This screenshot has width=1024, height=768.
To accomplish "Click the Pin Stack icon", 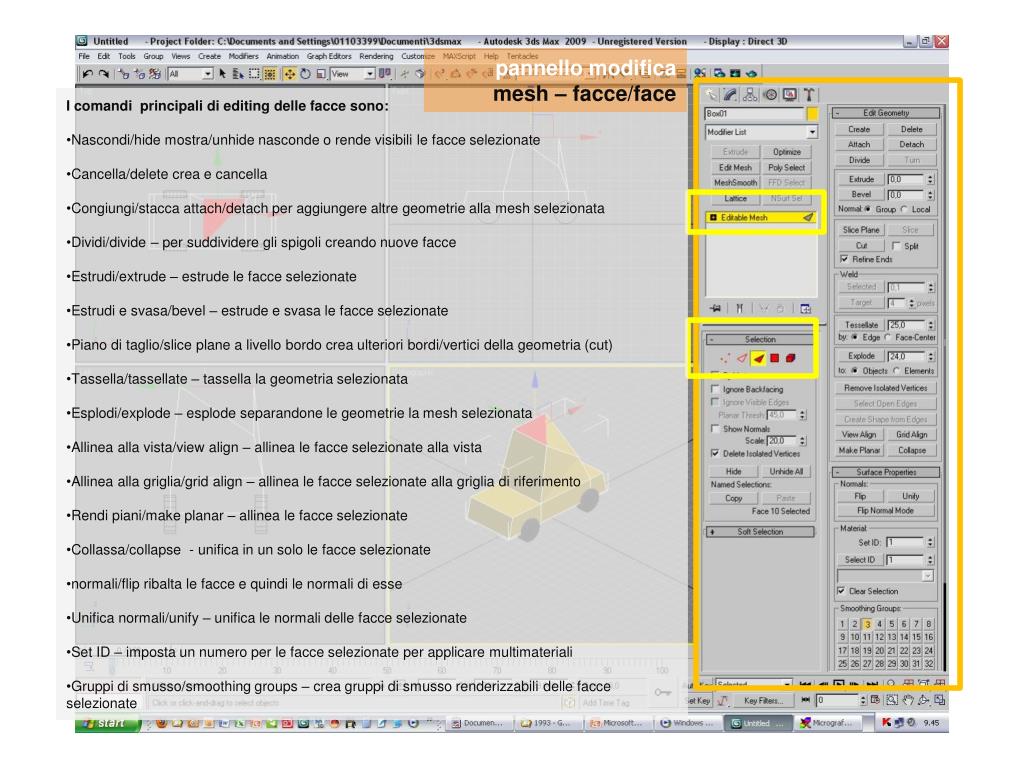I will coord(716,308).
